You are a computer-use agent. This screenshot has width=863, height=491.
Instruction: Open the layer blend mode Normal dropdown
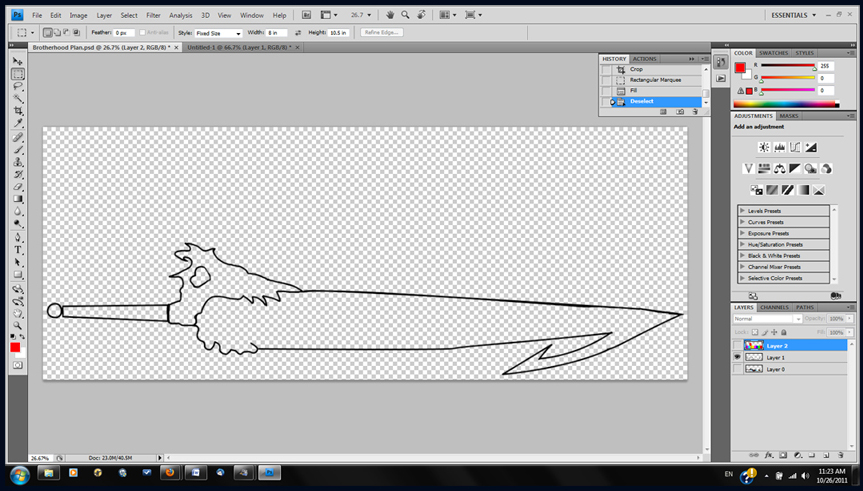(x=767, y=319)
